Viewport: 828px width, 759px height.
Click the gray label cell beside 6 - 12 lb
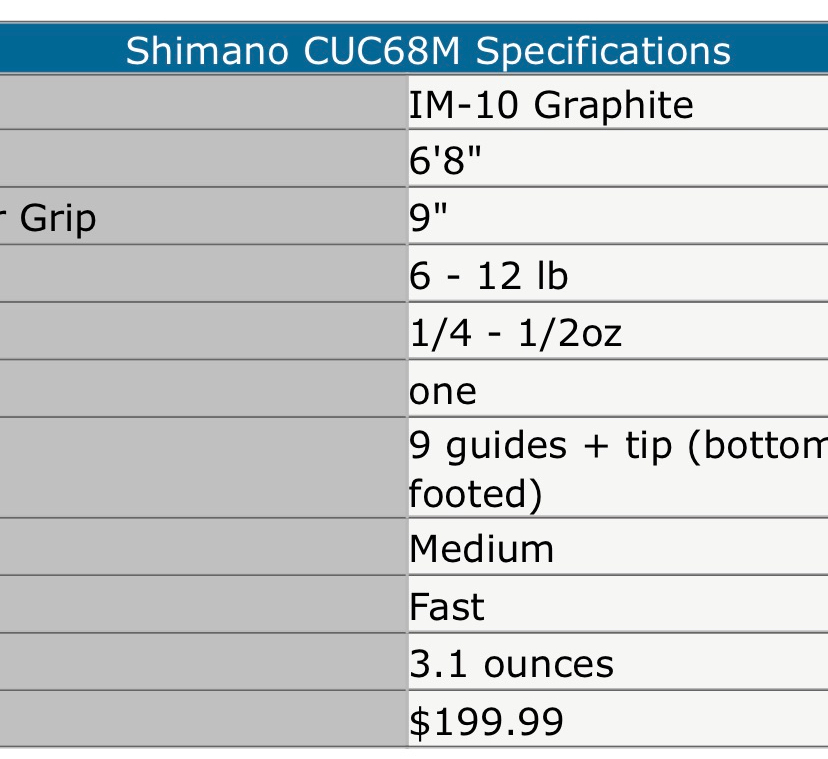(200, 275)
